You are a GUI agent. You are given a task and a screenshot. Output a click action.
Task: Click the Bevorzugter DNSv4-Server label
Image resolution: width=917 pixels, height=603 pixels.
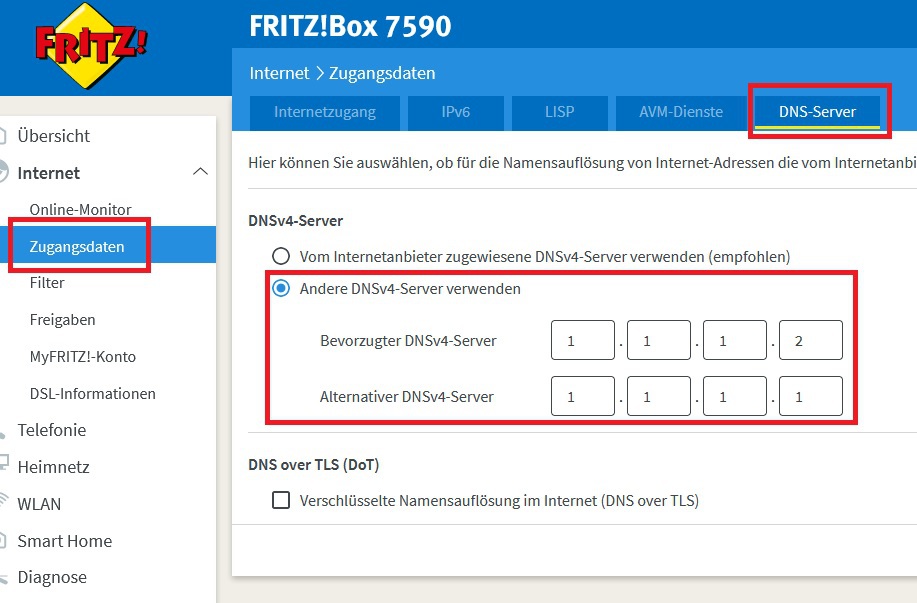click(408, 340)
